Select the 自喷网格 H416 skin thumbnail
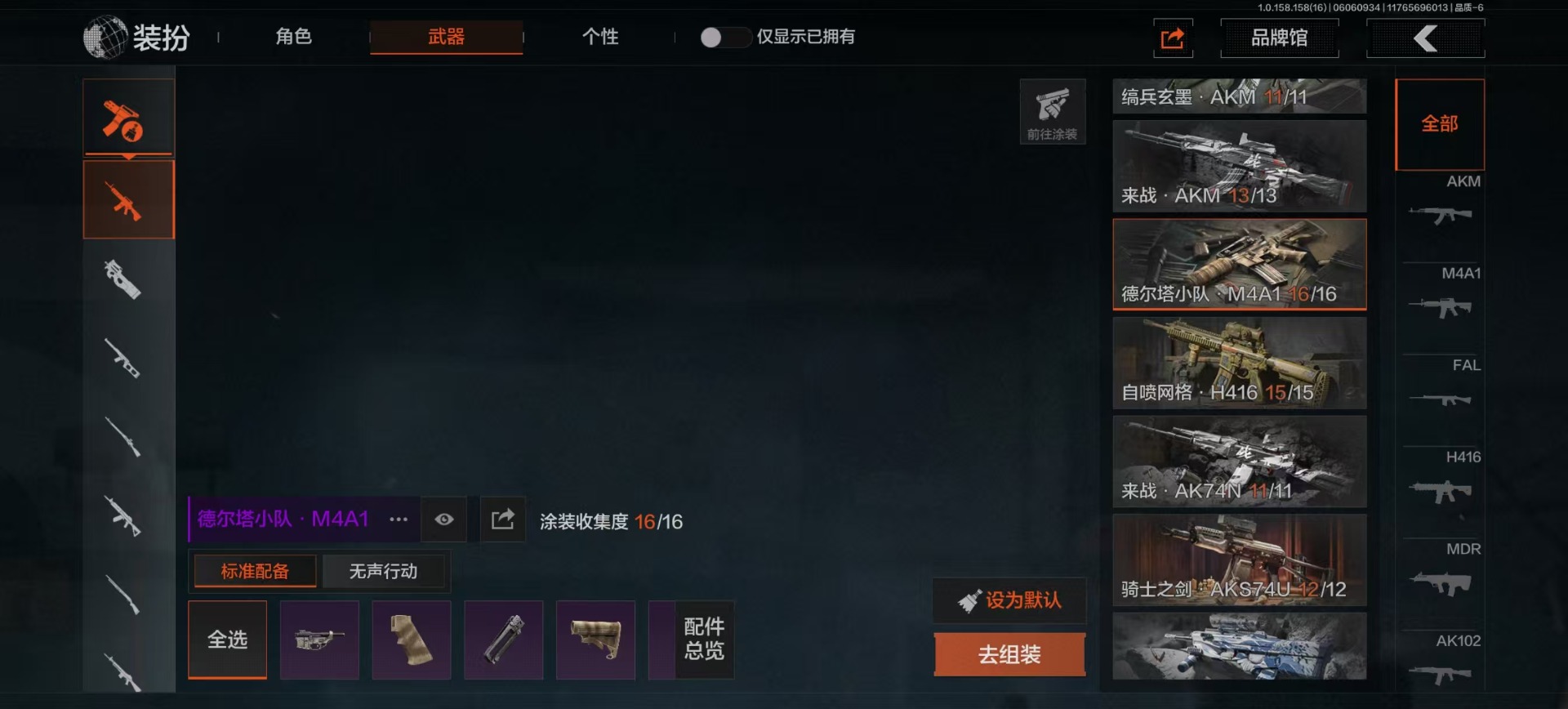The image size is (1568, 709). coord(1239,363)
